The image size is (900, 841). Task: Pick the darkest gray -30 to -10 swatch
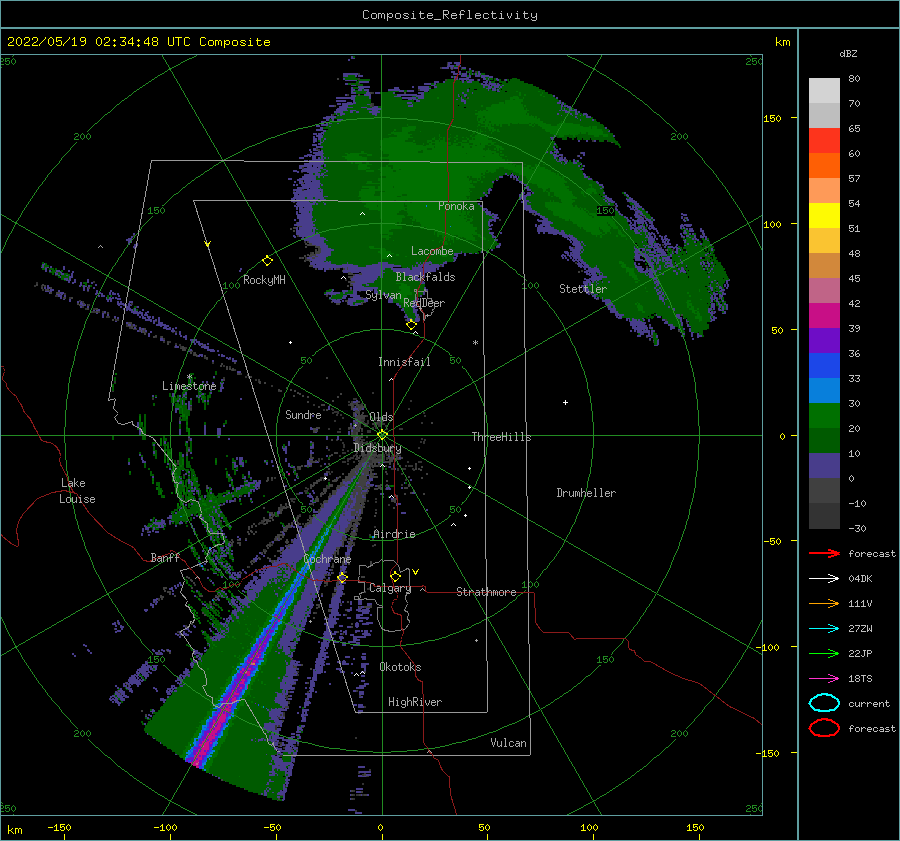(824, 516)
